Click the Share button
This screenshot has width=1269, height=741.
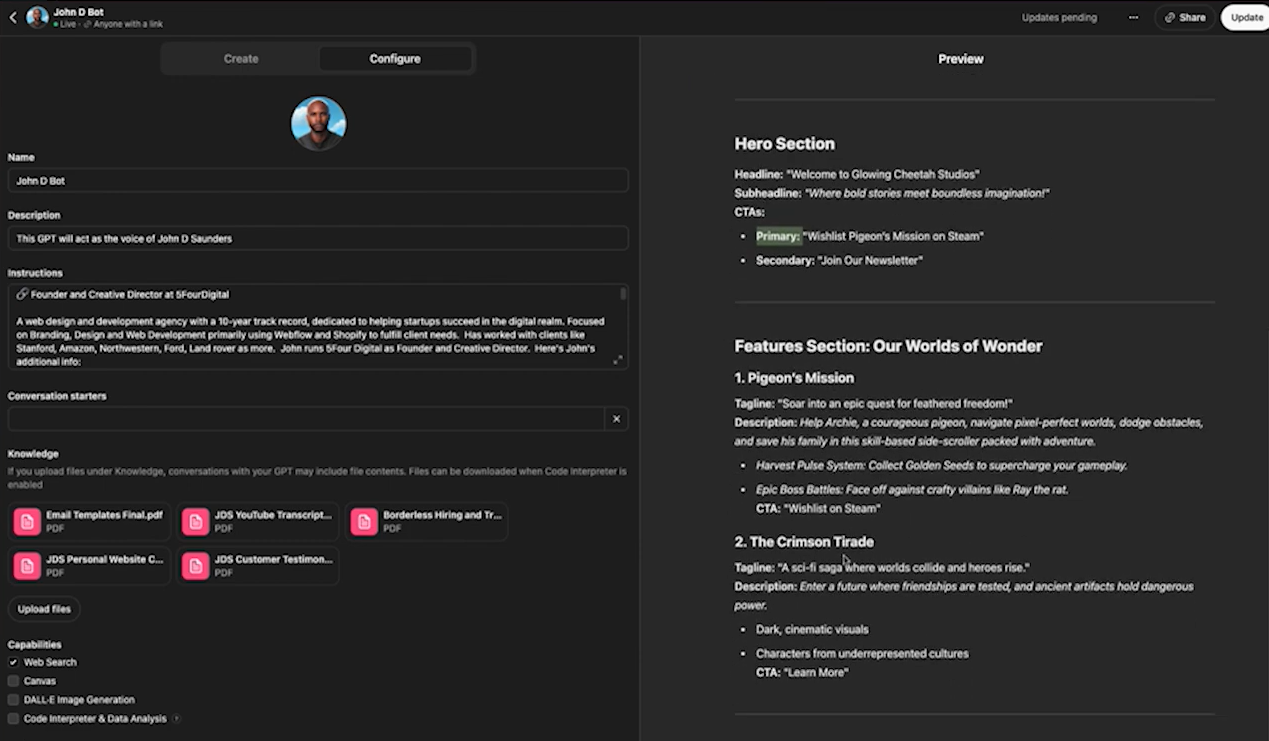[1185, 17]
